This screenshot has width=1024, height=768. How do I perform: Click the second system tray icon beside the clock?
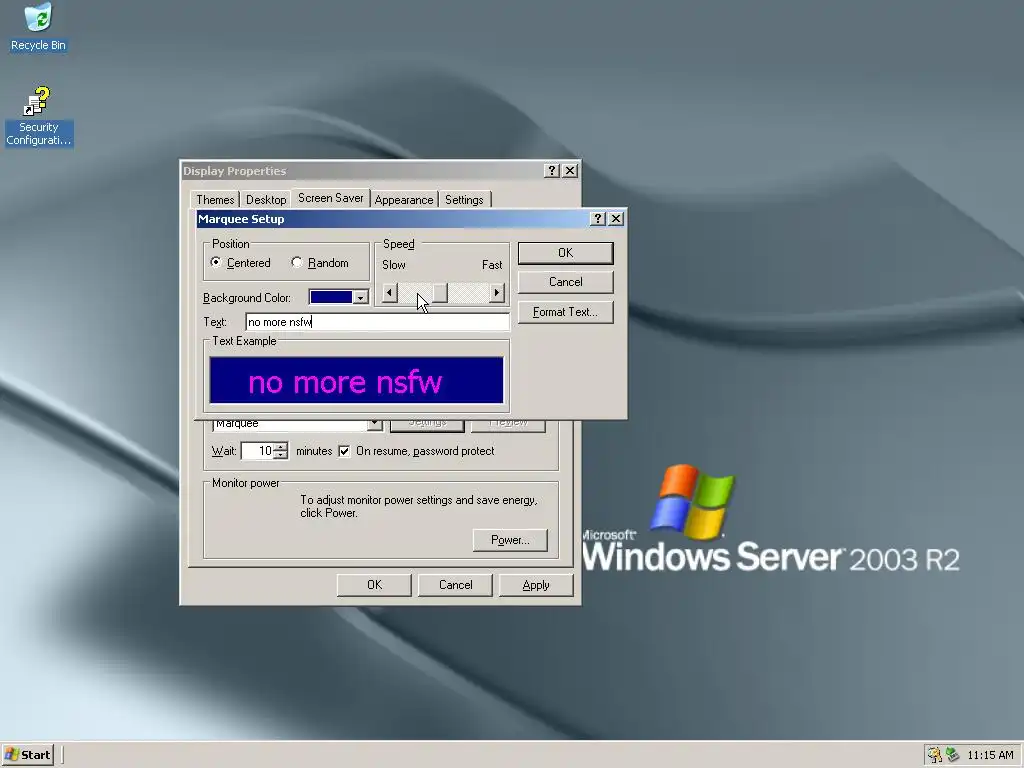point(952,755)
